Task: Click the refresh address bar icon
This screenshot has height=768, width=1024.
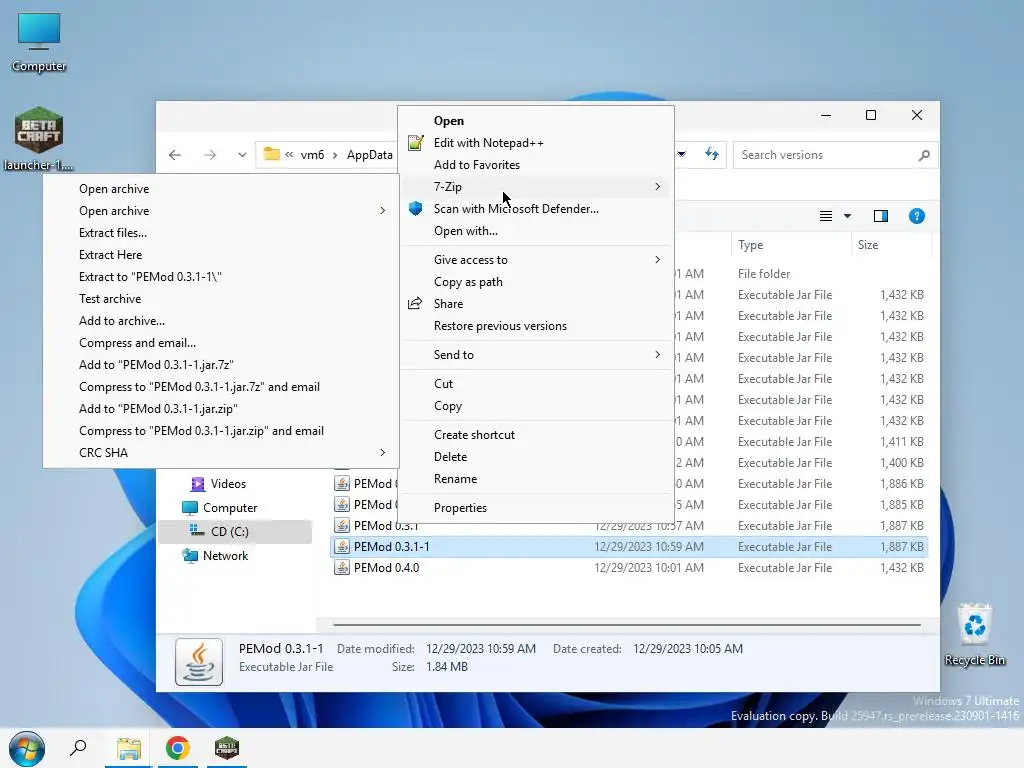Action: (x=712, y=154)
